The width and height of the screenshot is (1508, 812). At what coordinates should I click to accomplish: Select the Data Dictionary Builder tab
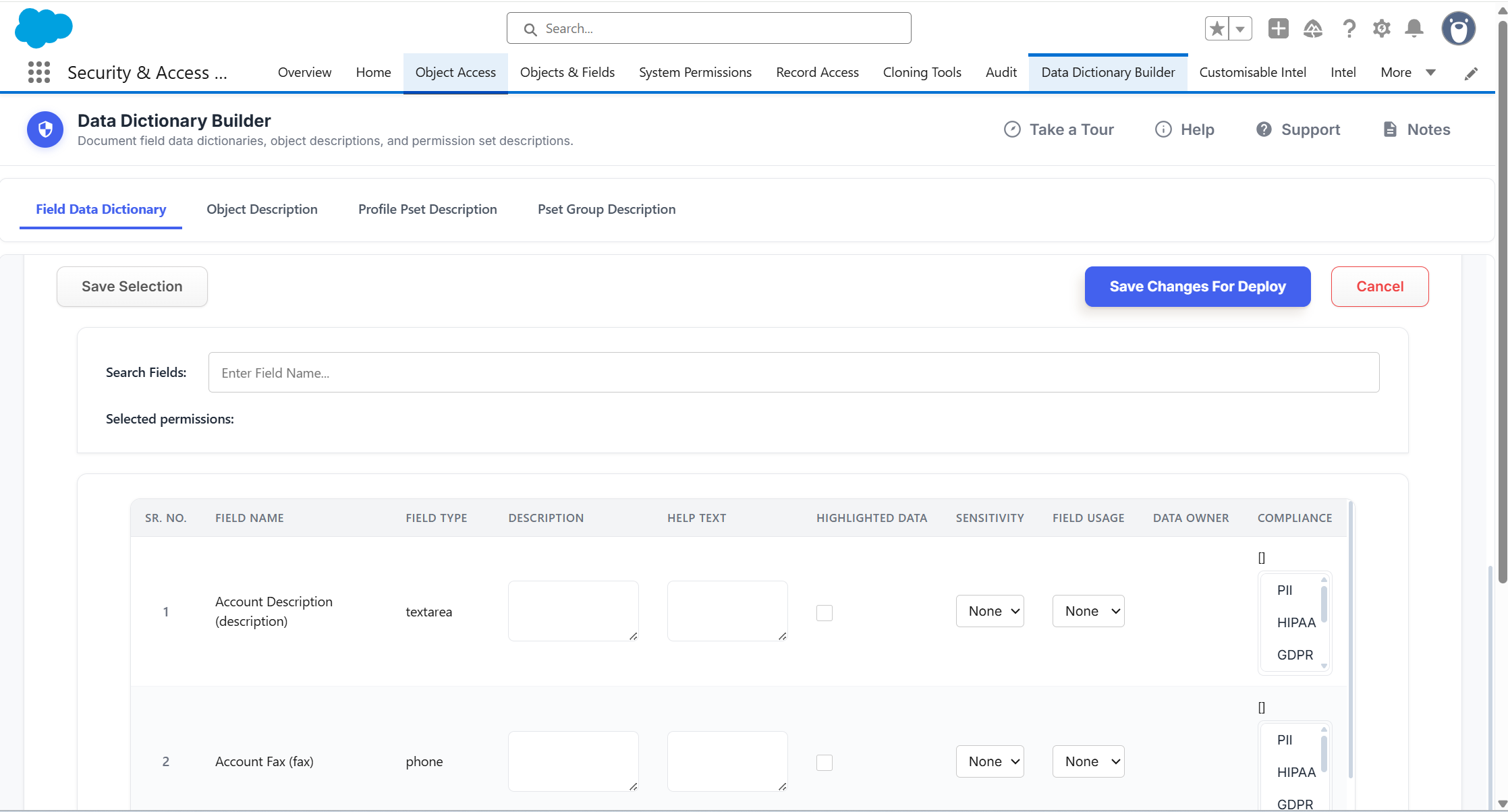pos(1108,72)
